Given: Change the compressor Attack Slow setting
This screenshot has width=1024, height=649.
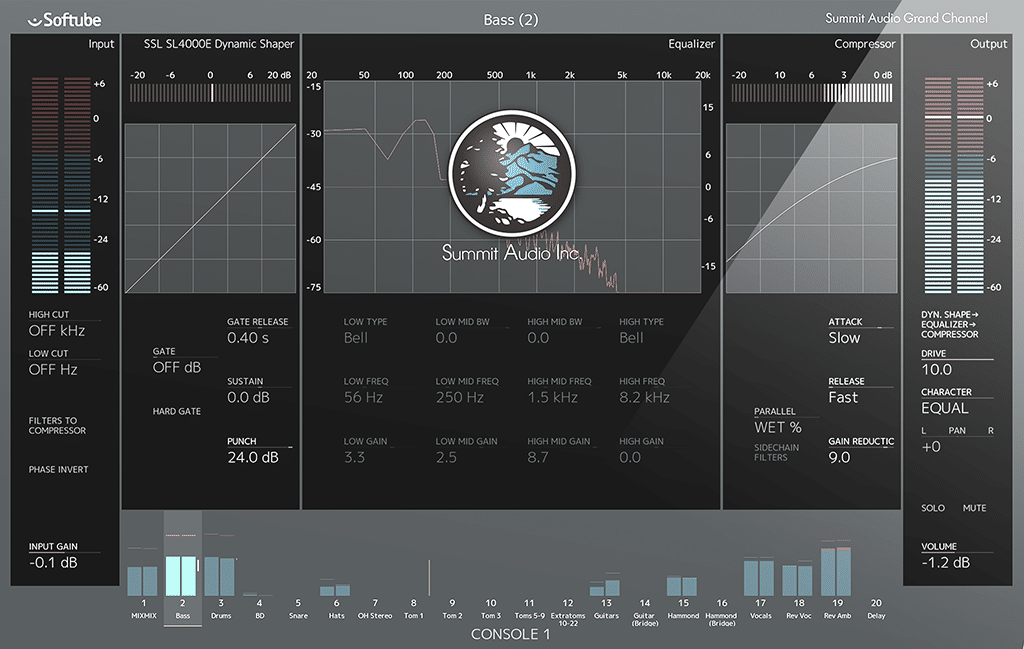Looking at the screenshot, I should pos(844,338).
